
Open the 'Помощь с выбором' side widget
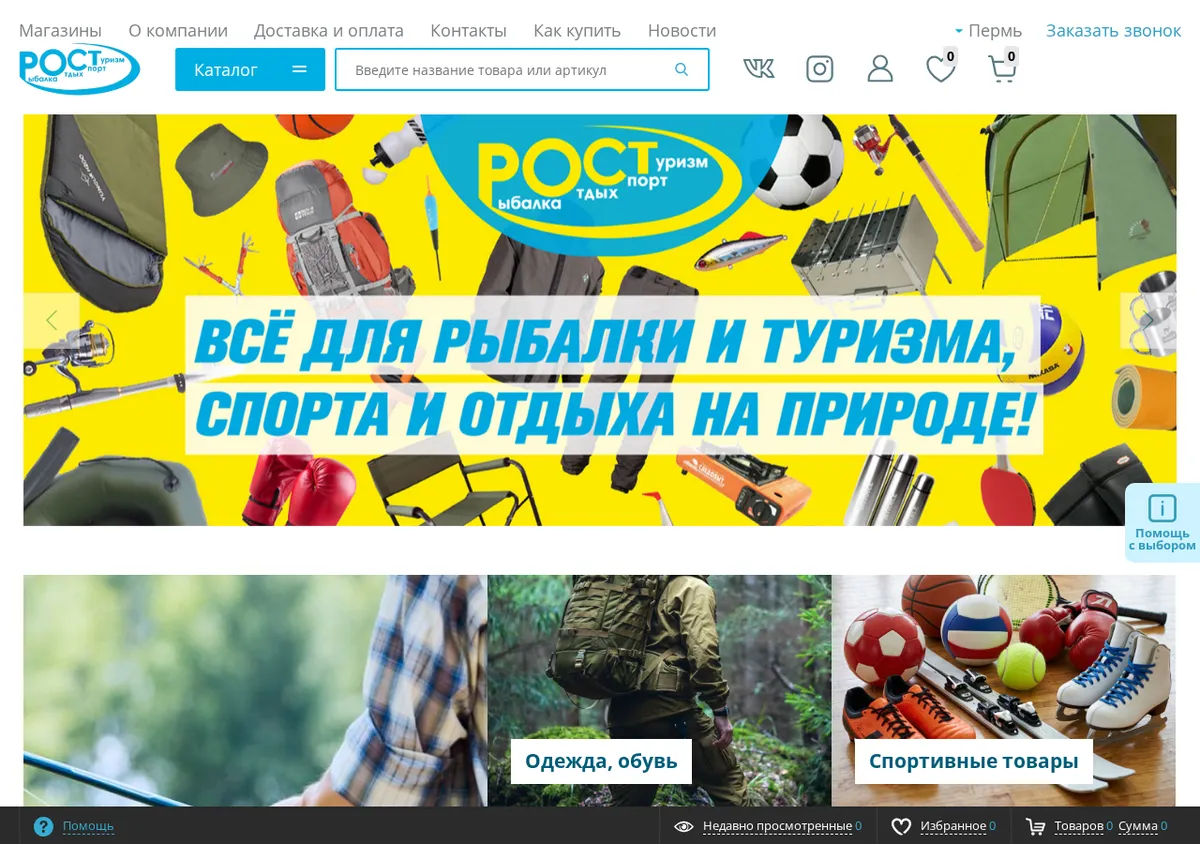(x=1162, y=523)
